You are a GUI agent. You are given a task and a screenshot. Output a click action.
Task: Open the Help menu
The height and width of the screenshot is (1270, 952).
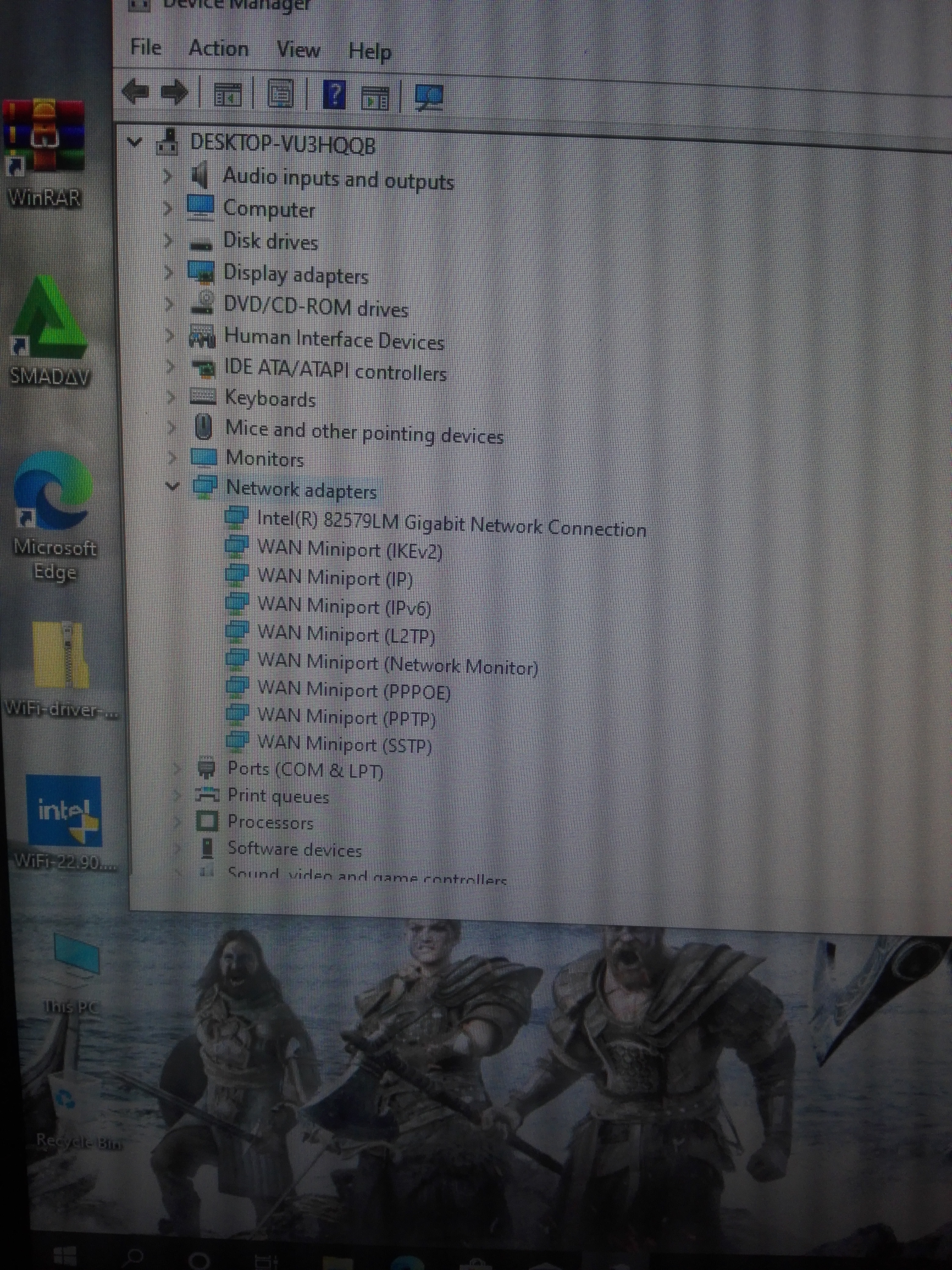click(x=370, y=52)
